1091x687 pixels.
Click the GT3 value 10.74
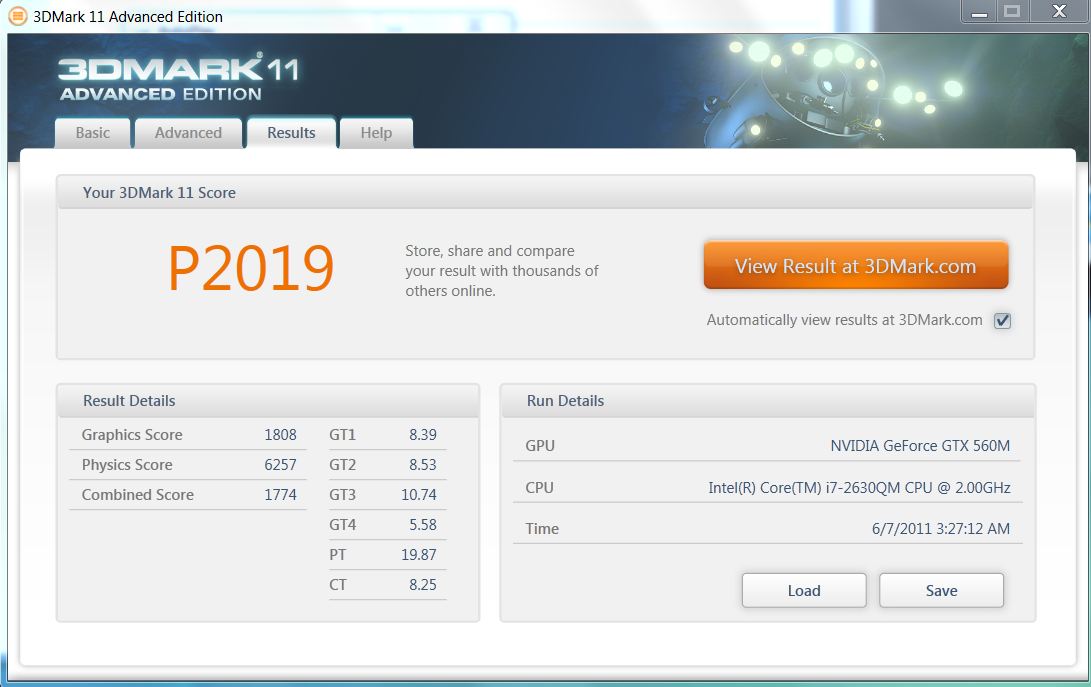419,495
